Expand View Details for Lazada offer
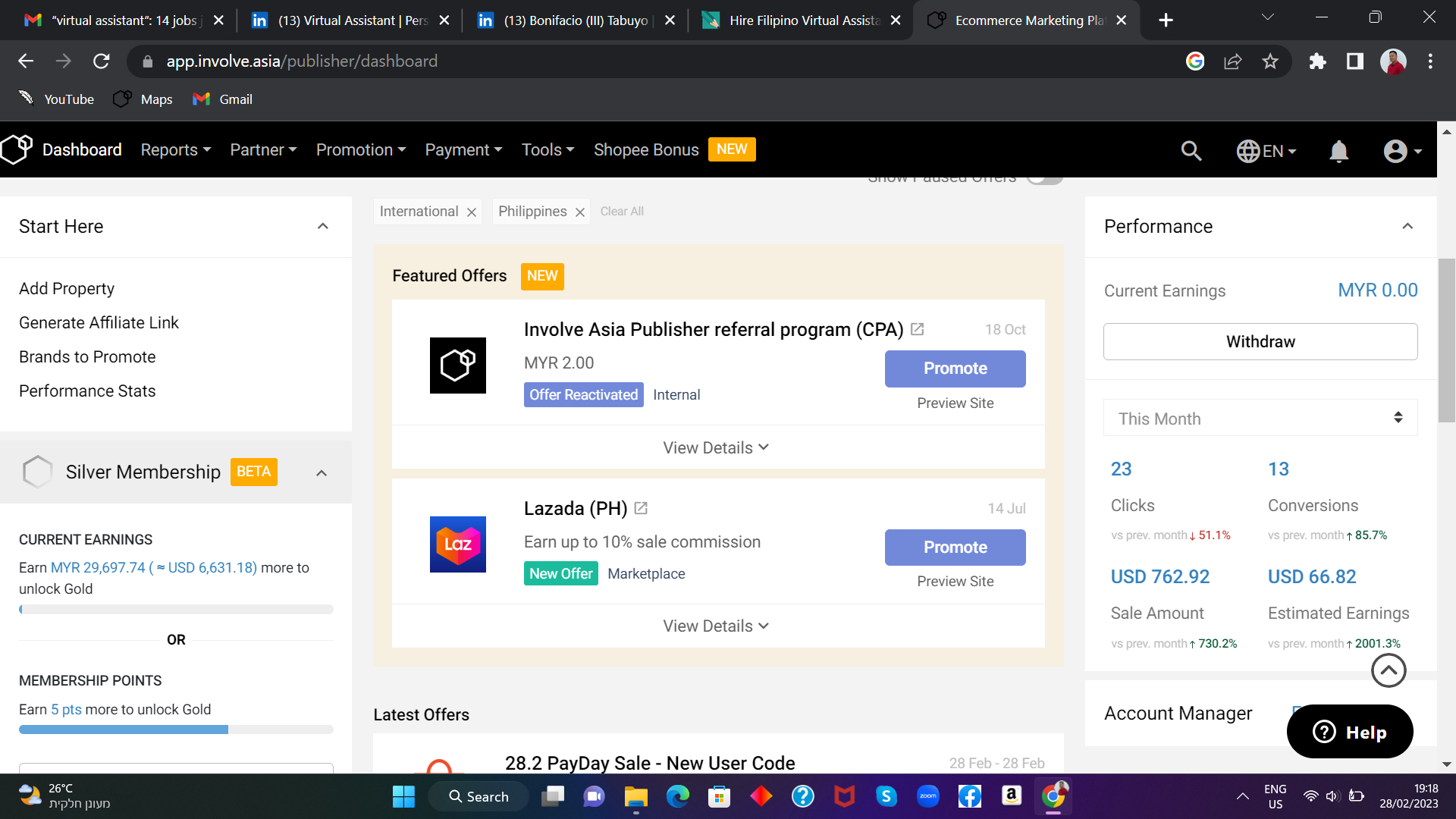1456x819 pixels. (717, 626)
